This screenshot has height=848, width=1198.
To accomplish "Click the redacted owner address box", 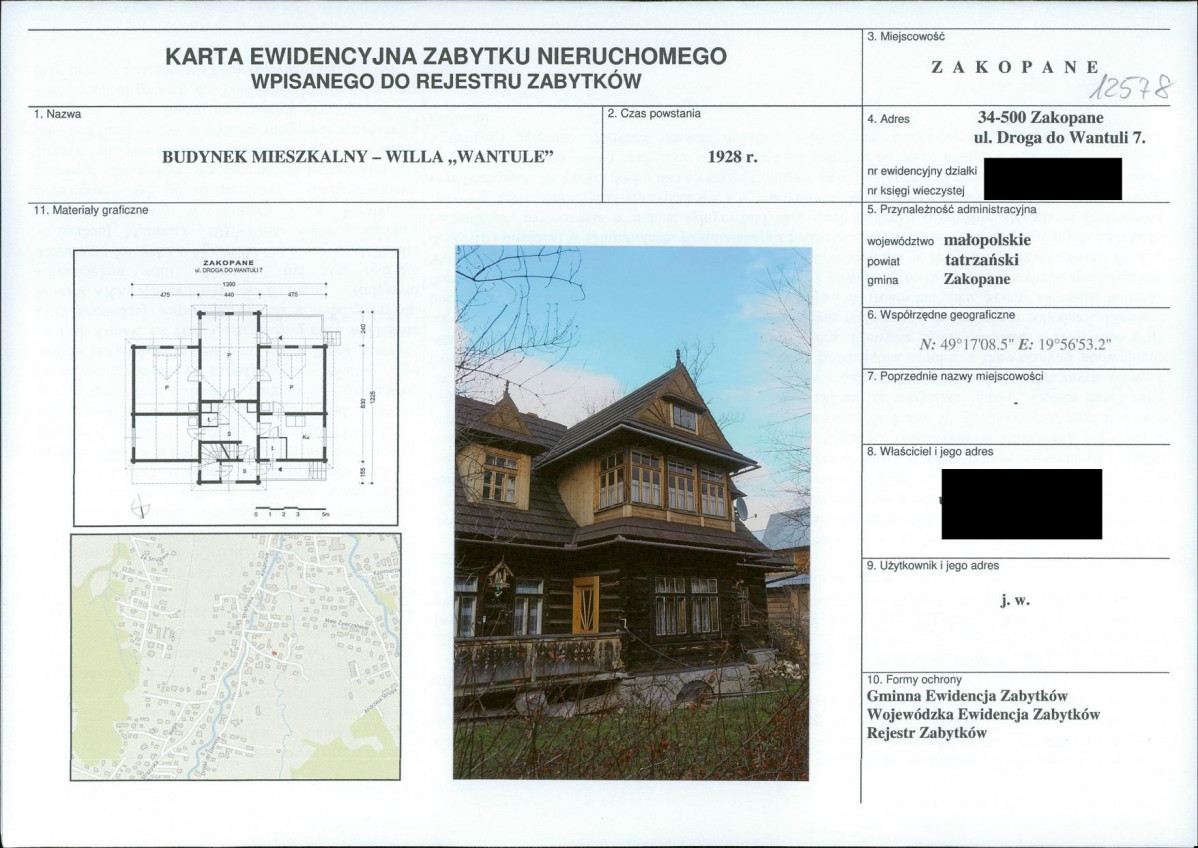I will [1020, 504].
